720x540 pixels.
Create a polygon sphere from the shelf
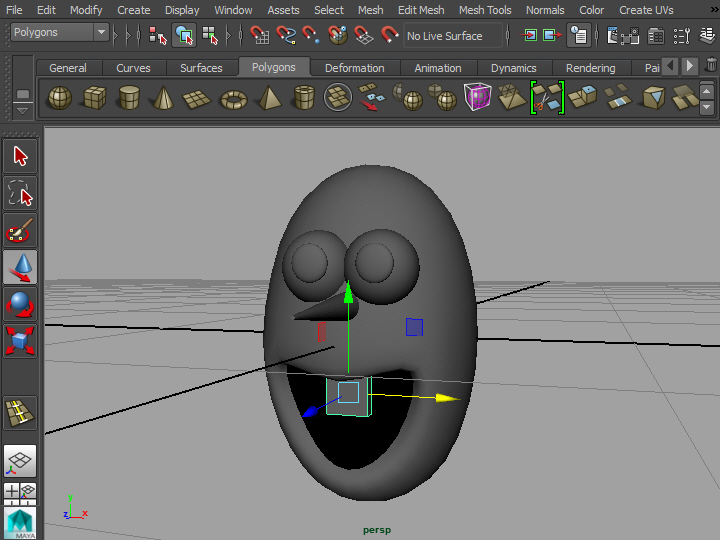click(60, 98)
